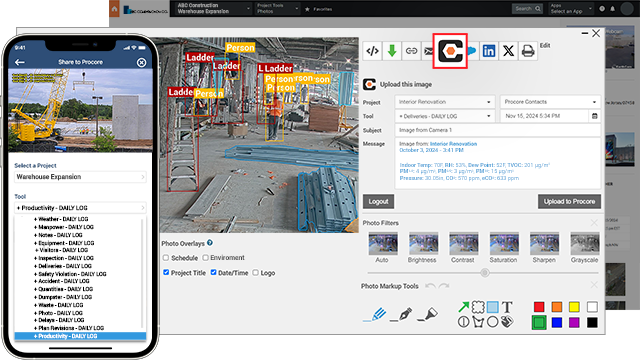Enable the Logo overlay checkbox
The image size is (640, 360).
[256, 272]
